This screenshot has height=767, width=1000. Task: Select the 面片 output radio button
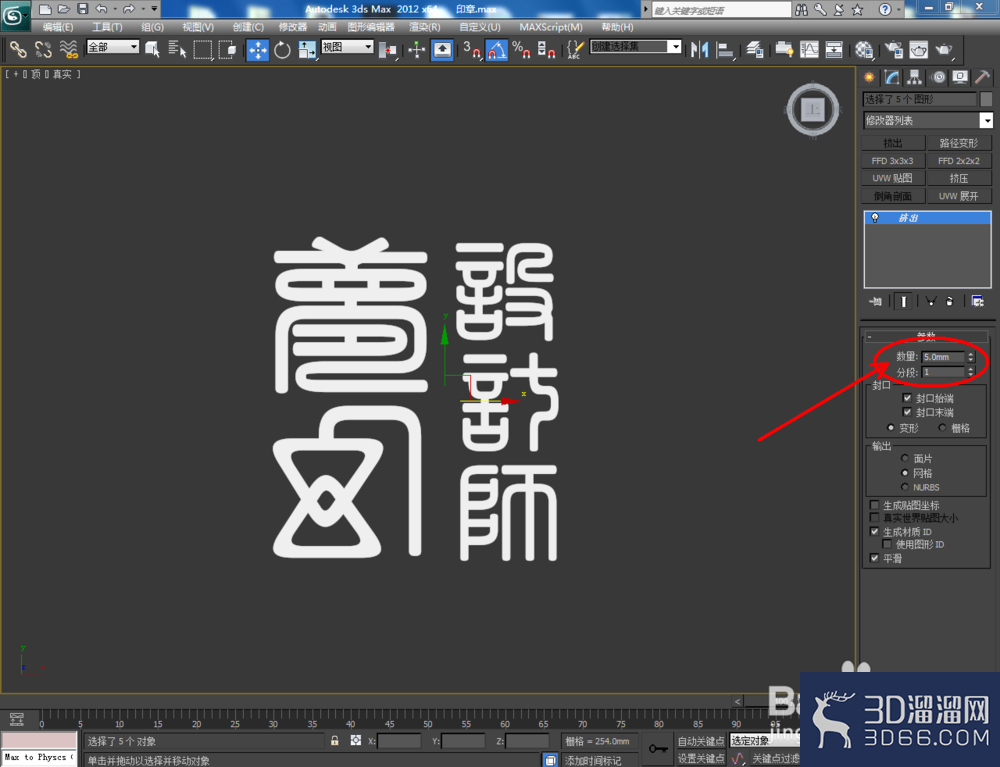(x=904, y=458)
